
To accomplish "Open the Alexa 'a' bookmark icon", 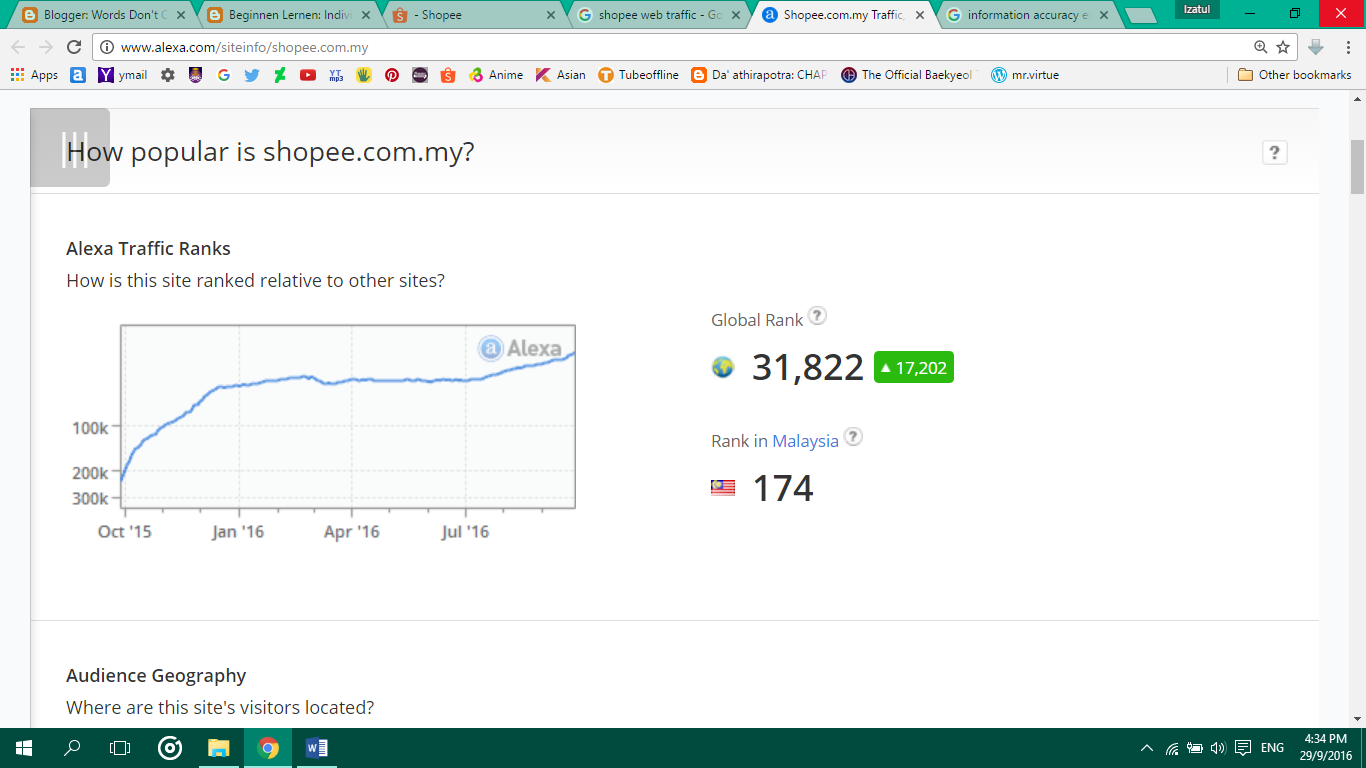I will pyautogui.click(x=78, y=75).
